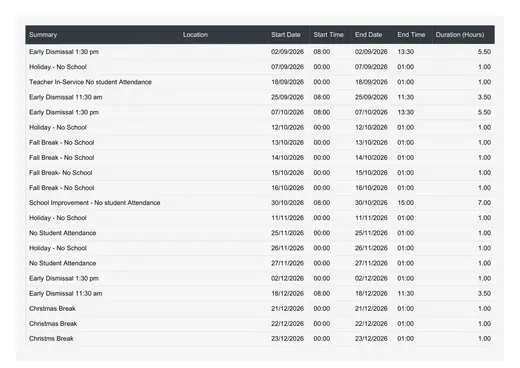Click end date 07/09/2026 cell

[371, 67]
